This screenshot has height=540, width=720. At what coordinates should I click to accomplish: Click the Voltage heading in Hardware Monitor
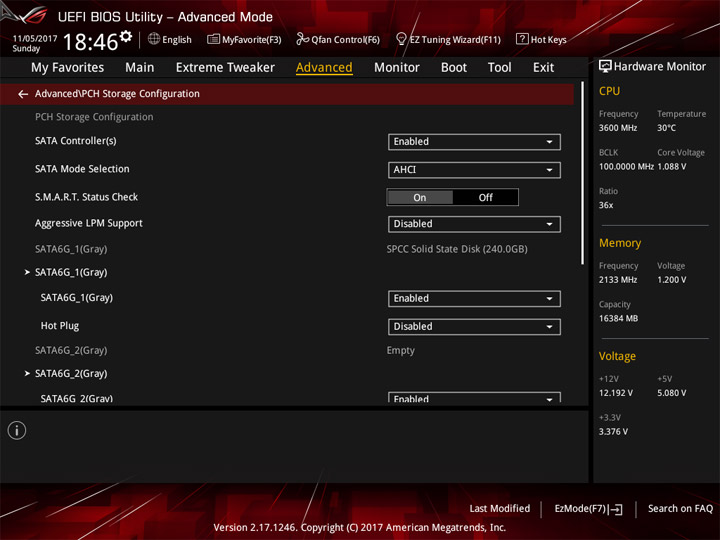coord(617,356)
